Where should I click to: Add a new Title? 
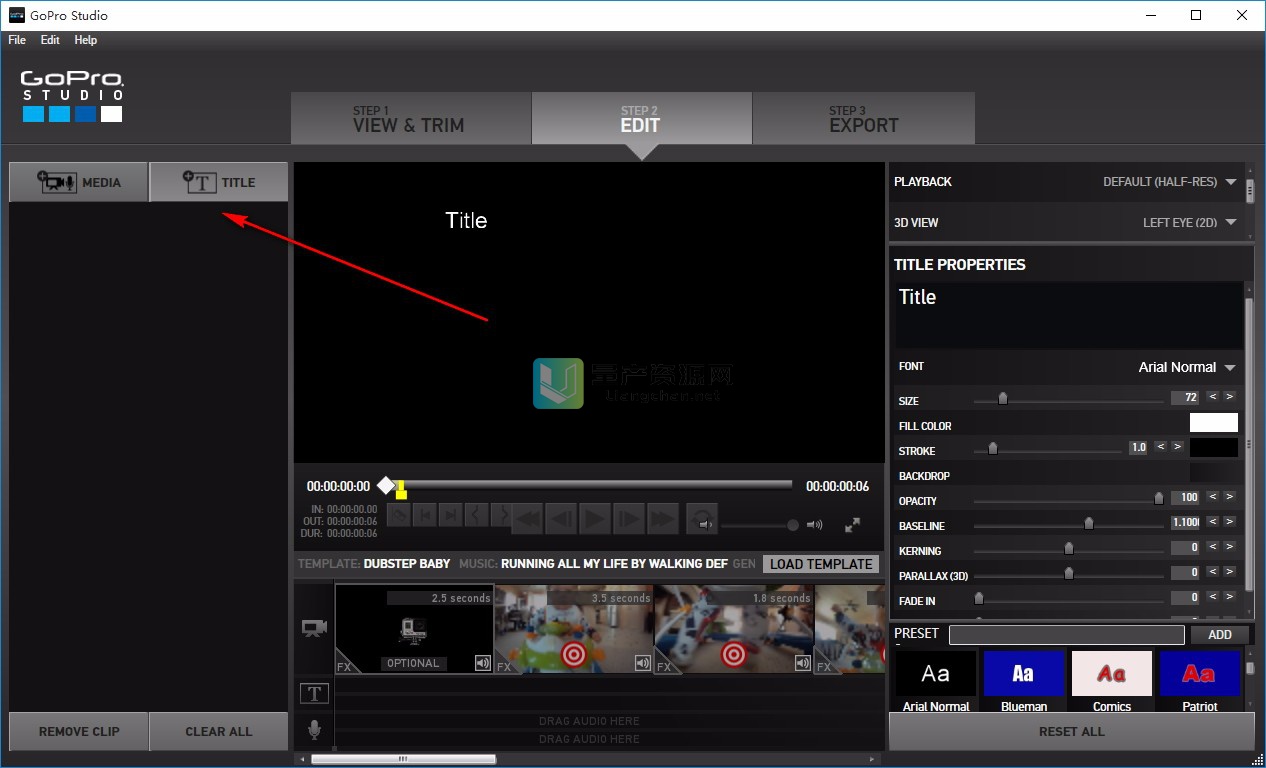click(x=219, y=182)
